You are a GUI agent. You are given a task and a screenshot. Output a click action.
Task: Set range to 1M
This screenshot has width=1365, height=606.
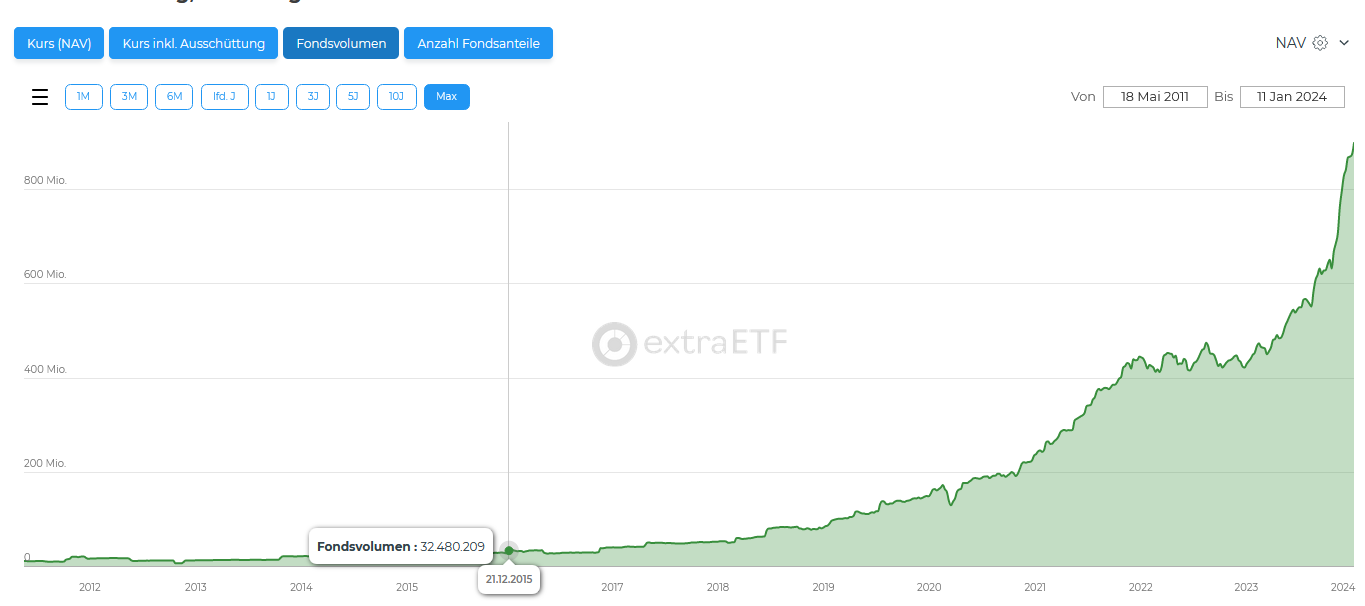pyautogui.click(x=84, y=97)
